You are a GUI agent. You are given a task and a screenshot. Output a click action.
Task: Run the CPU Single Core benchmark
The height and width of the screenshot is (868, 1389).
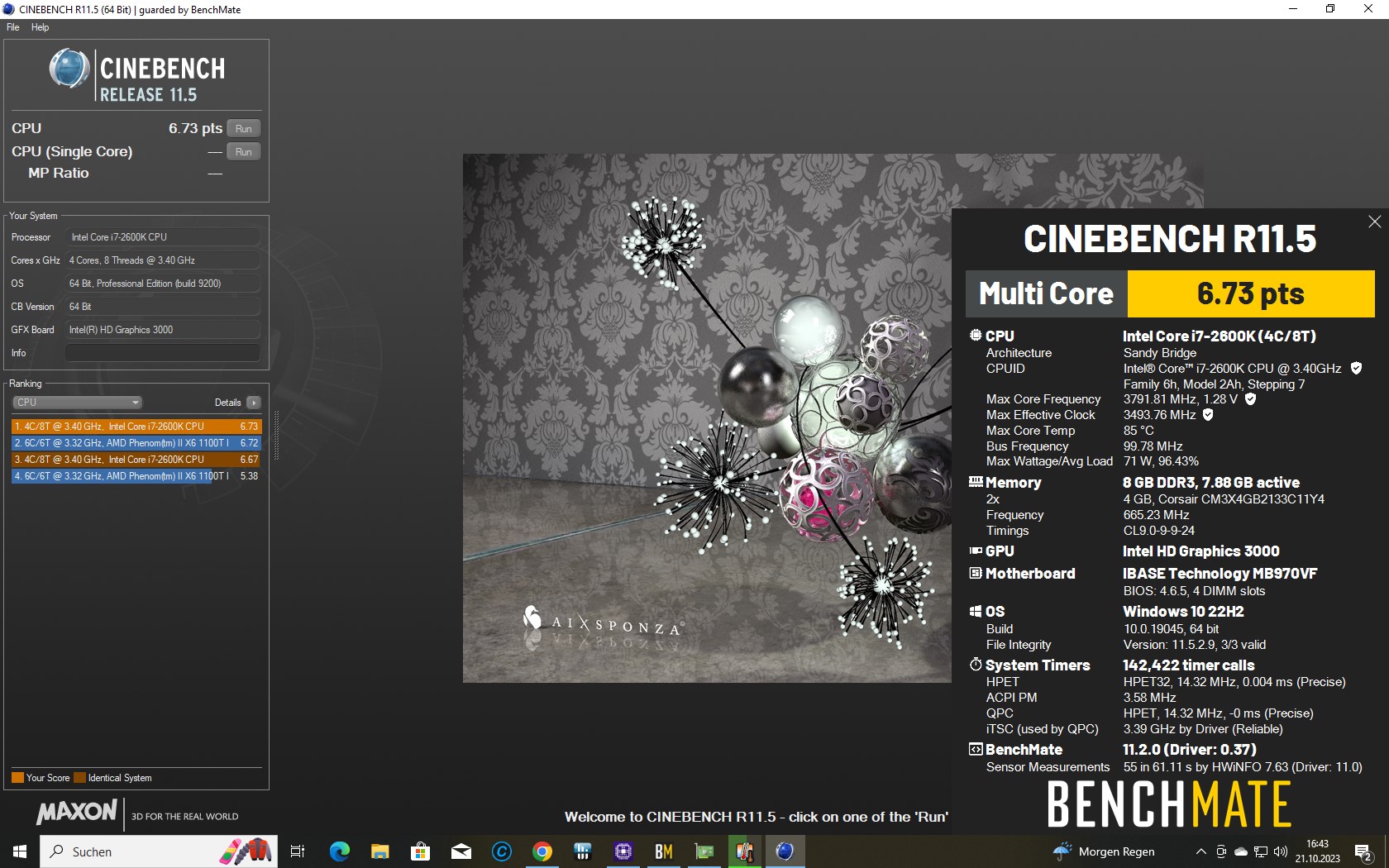tap(243, 151)
